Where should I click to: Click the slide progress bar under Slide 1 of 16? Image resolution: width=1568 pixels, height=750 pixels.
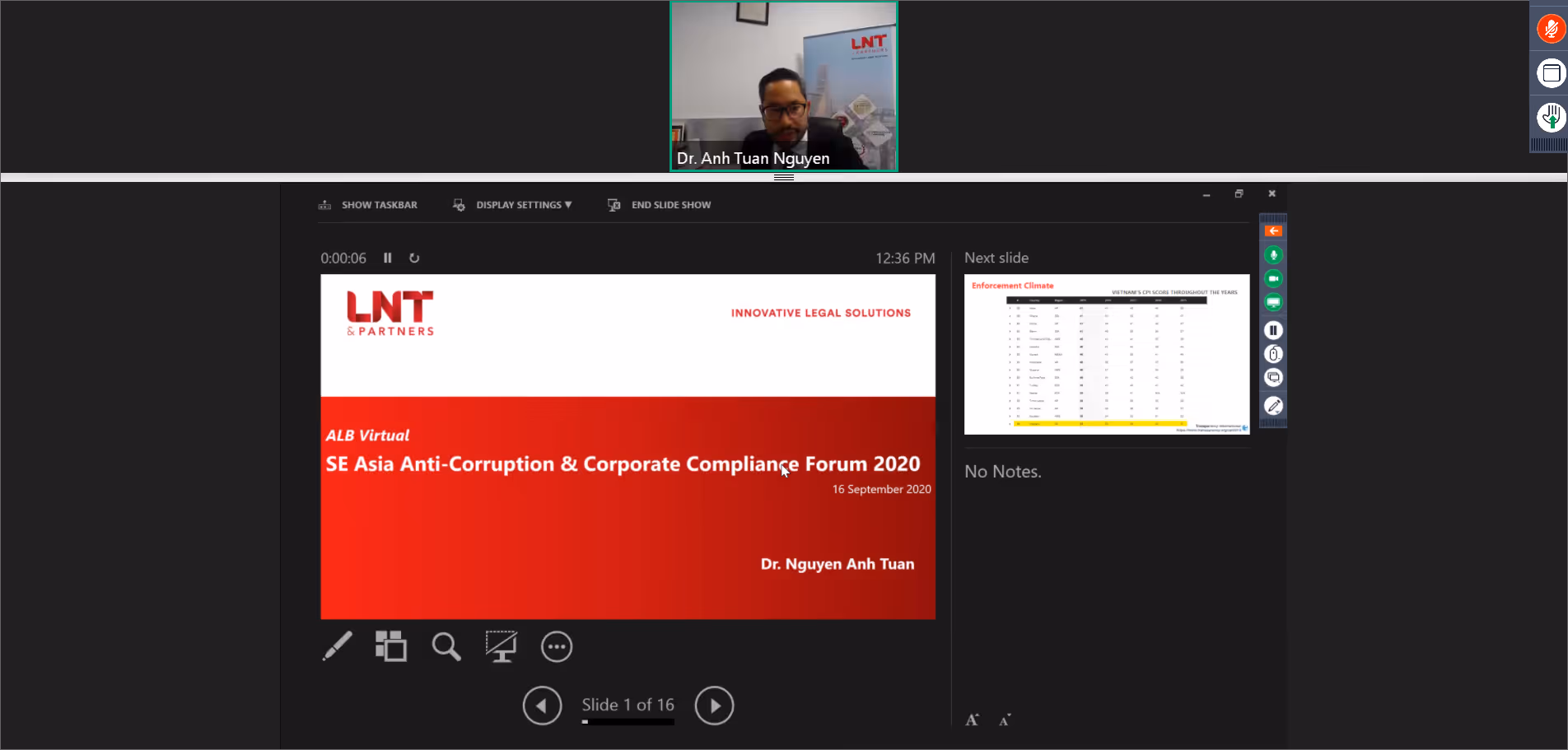[628, 722]
